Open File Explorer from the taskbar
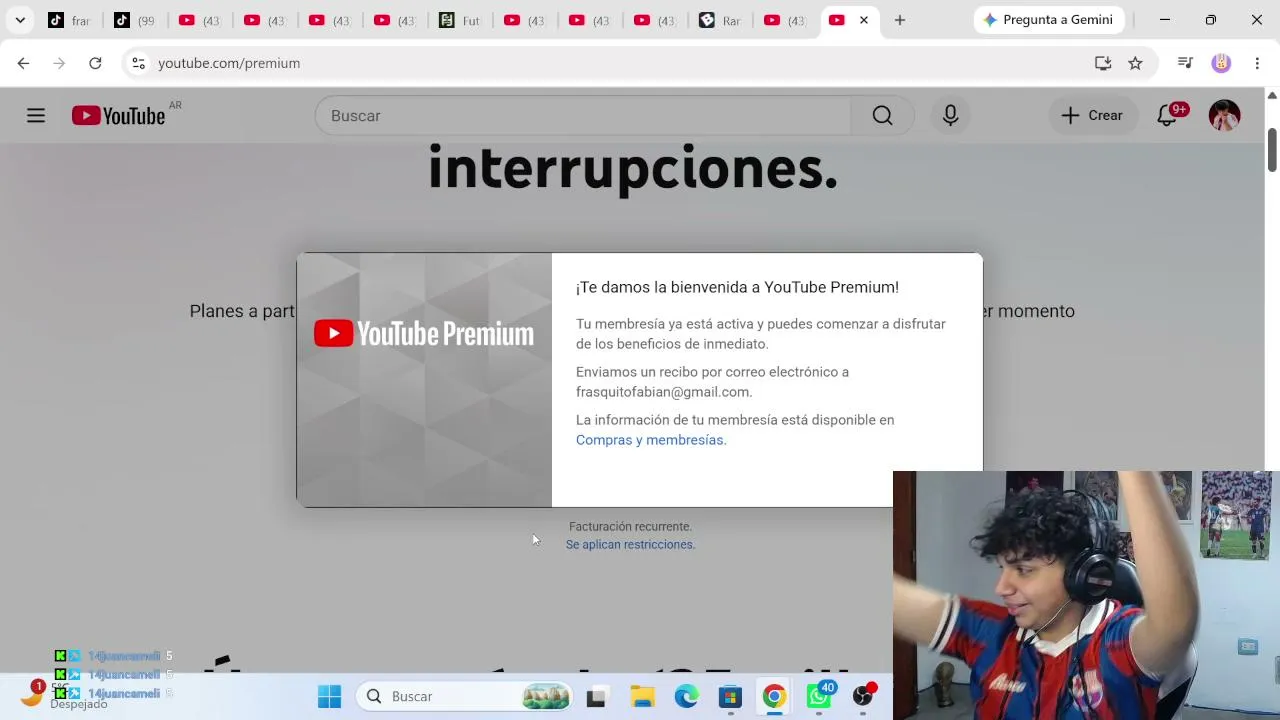1280x720 pixels. point(642,696)
